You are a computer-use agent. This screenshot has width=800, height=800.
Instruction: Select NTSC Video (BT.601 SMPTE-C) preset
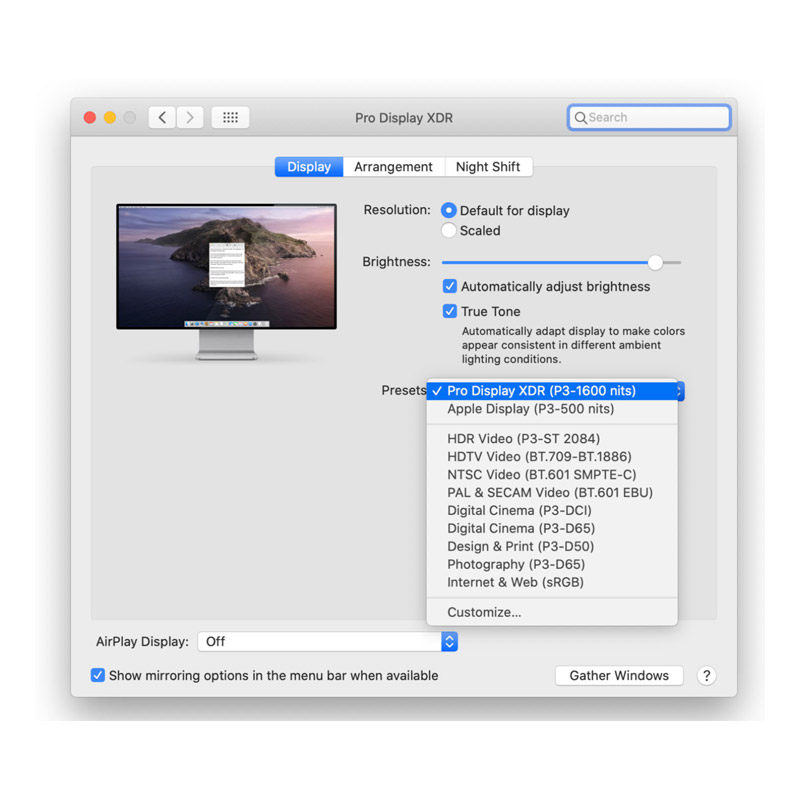[552, 474]
